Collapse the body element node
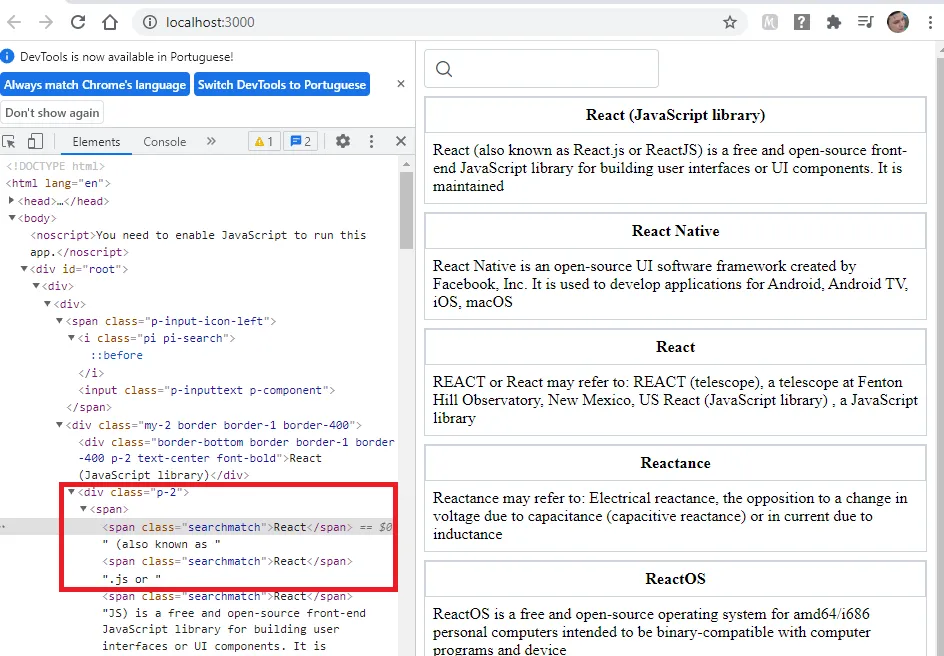 pyautogui.click(x=11, y=218)
